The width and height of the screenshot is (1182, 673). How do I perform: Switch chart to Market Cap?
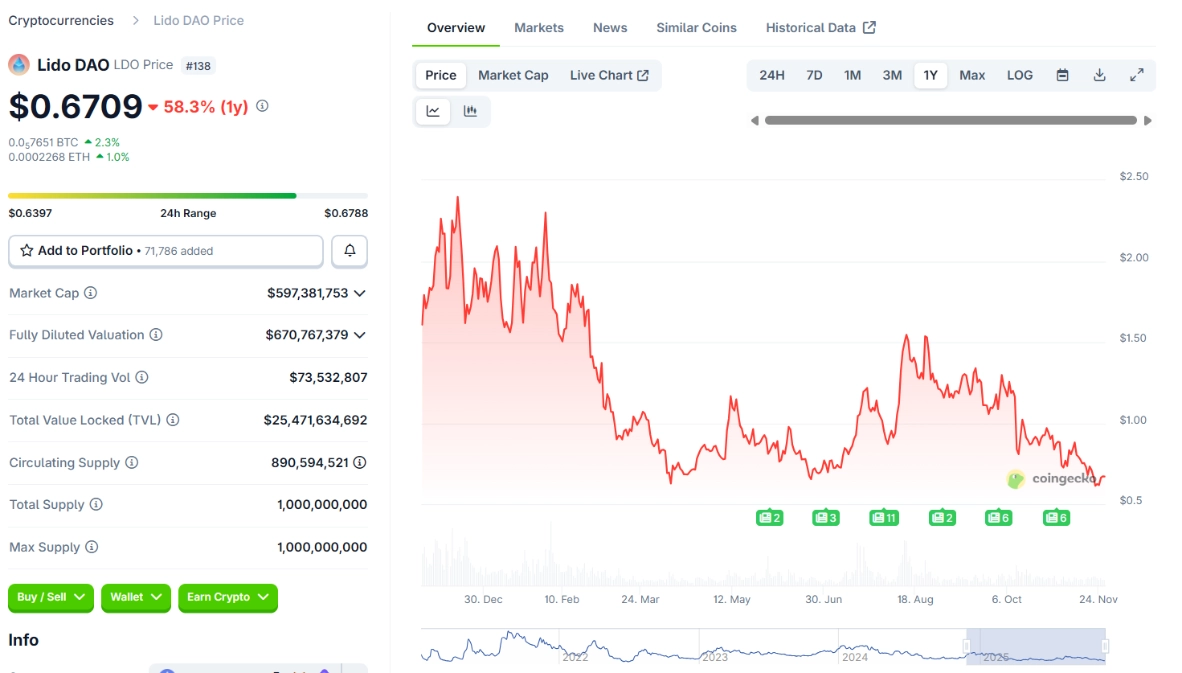click(x=513, y=75)
